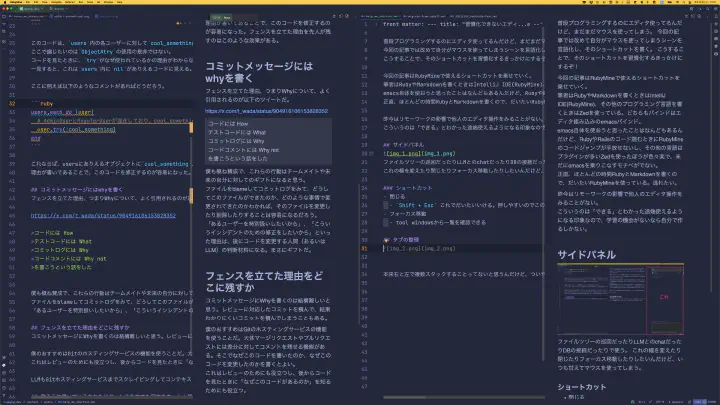
Task: Click the フェンスを立てた理由をどこに残すか heading in preview
Action: pyautogui.click(x=264, y=281)
